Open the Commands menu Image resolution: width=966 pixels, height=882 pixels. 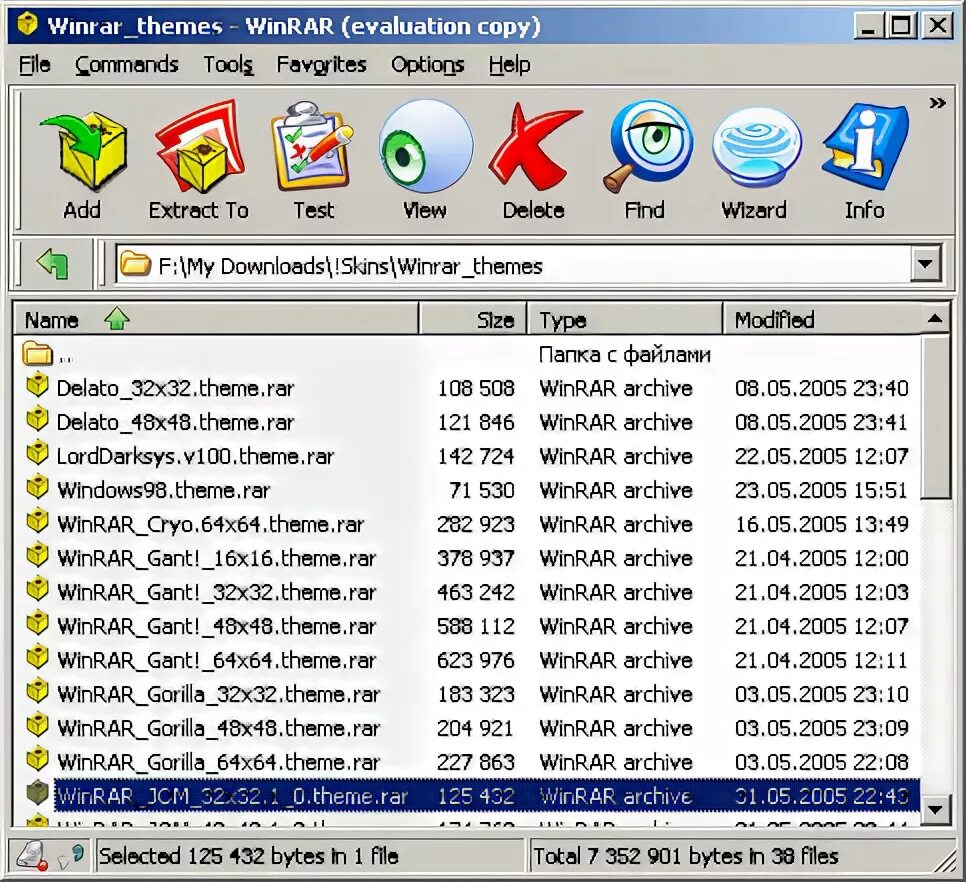pyautogui.click(x=126, y=64)
